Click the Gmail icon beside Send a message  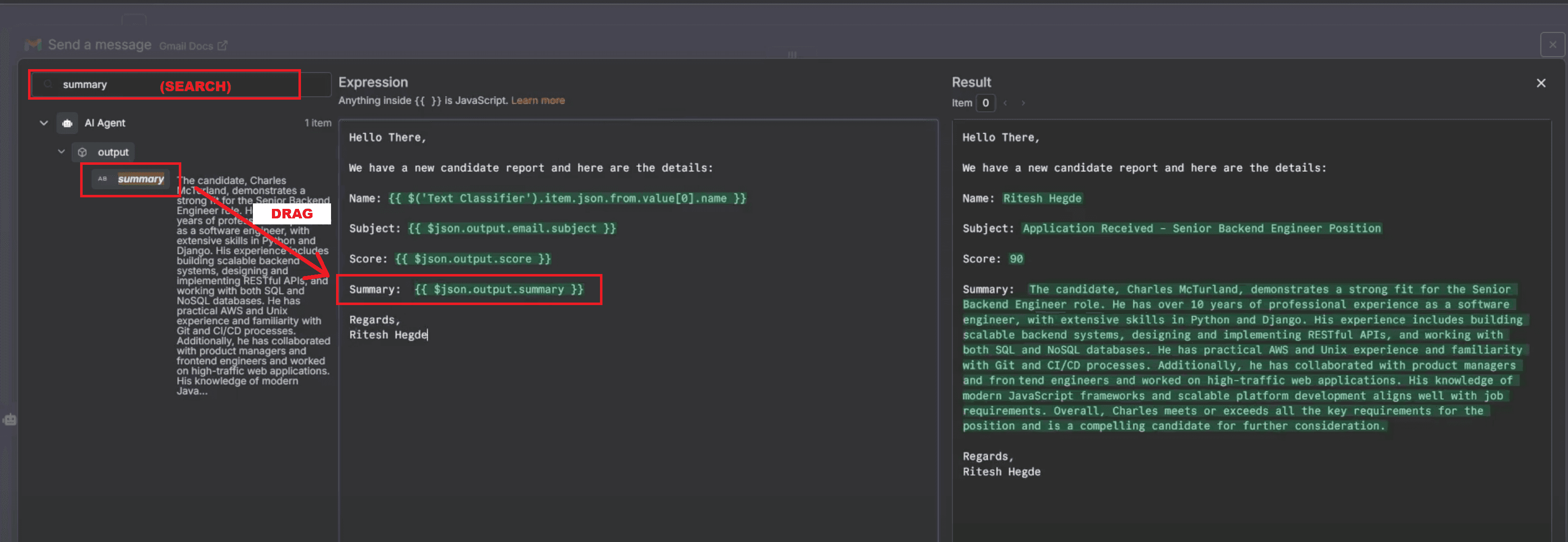point(34,45)
